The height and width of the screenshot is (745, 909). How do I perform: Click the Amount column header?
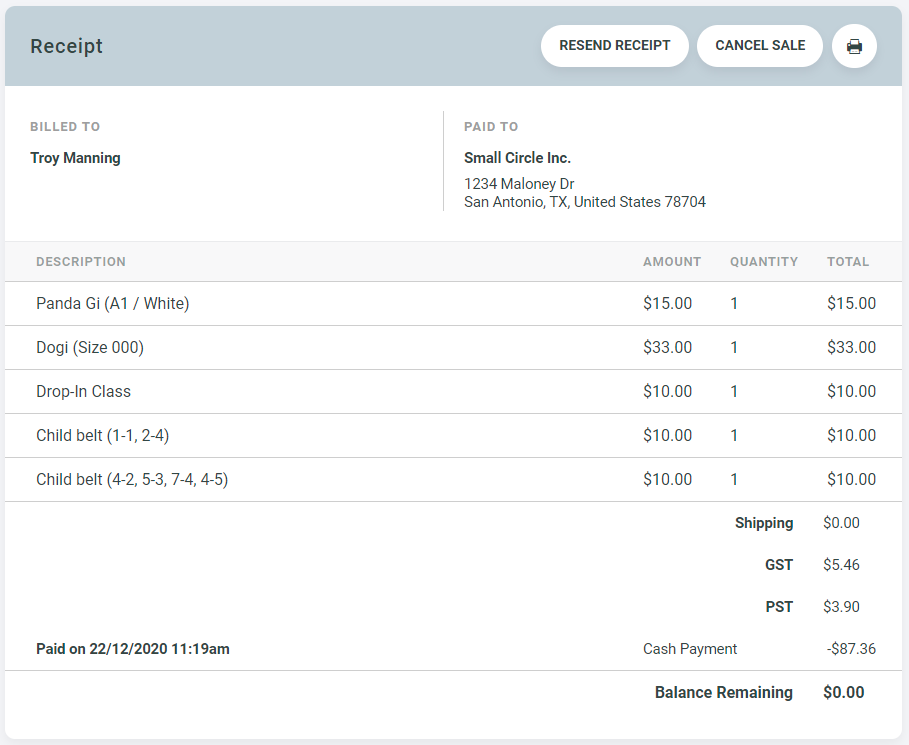pos(671,262)
